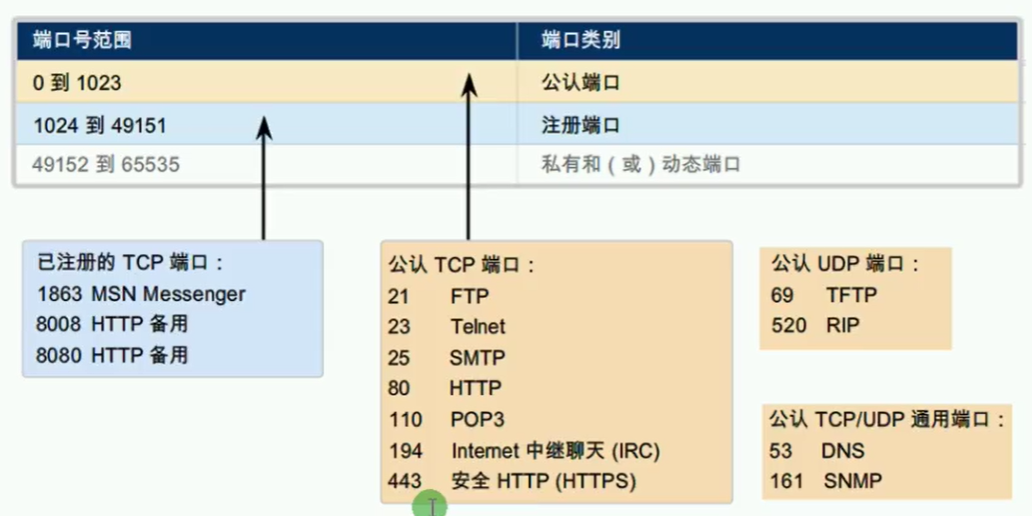Click the 1863 MSN Messenger line

coord(141,294)
